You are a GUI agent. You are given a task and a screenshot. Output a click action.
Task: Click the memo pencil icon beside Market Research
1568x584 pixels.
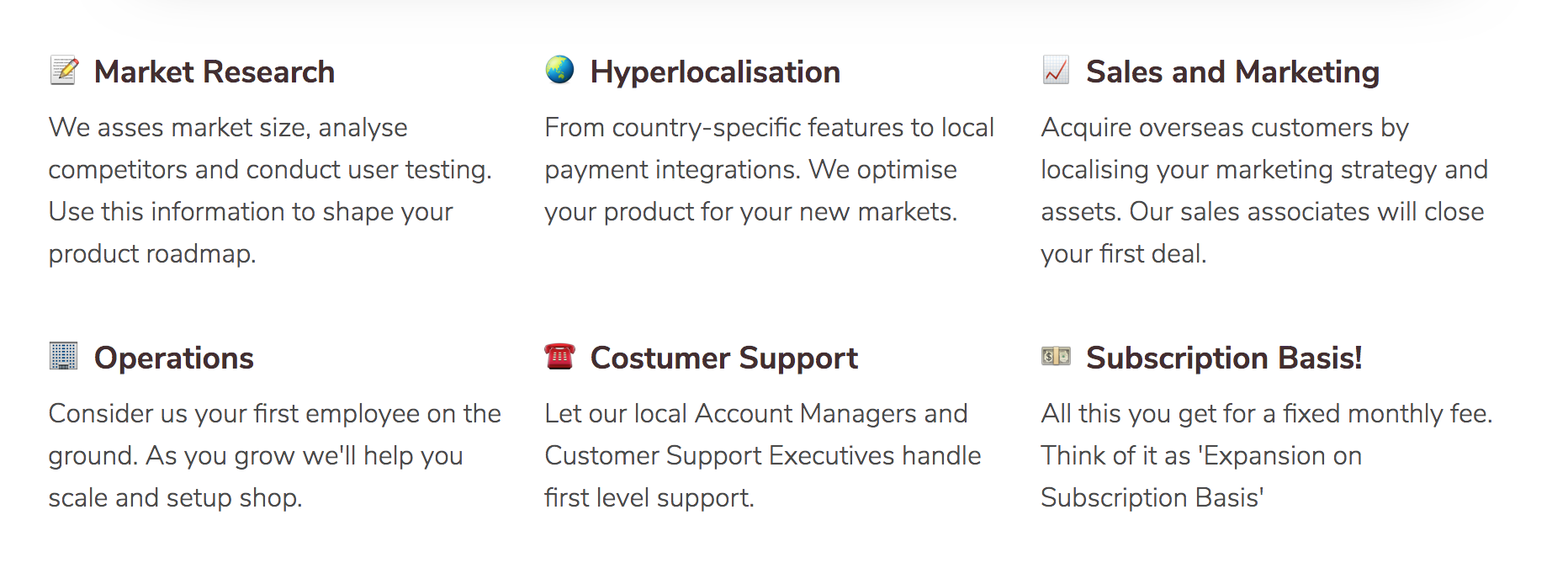point(64,71)
